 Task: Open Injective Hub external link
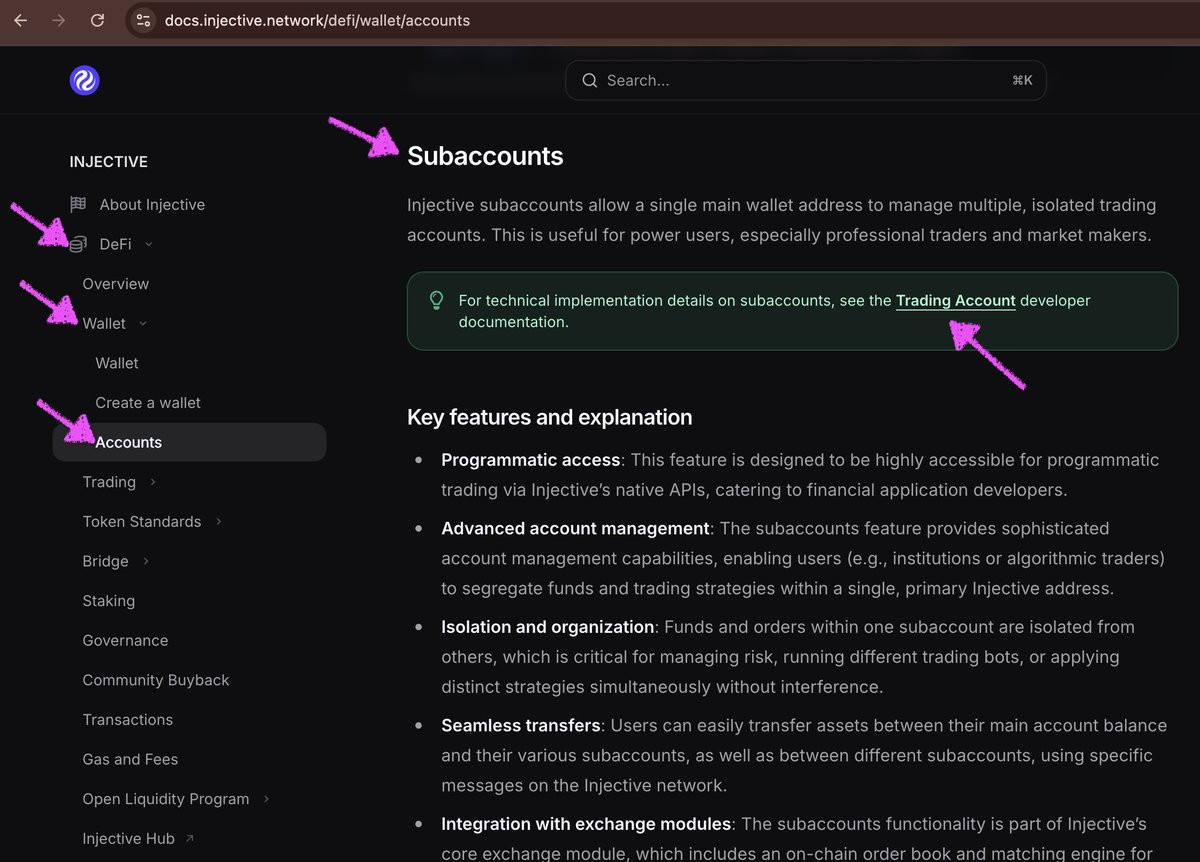(x=128, y=838)
